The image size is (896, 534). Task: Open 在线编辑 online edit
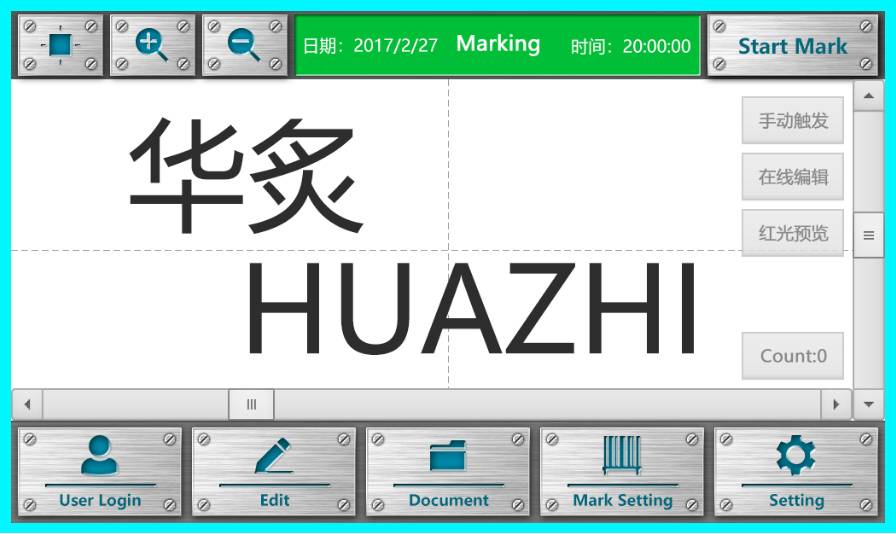pos(793,177)
